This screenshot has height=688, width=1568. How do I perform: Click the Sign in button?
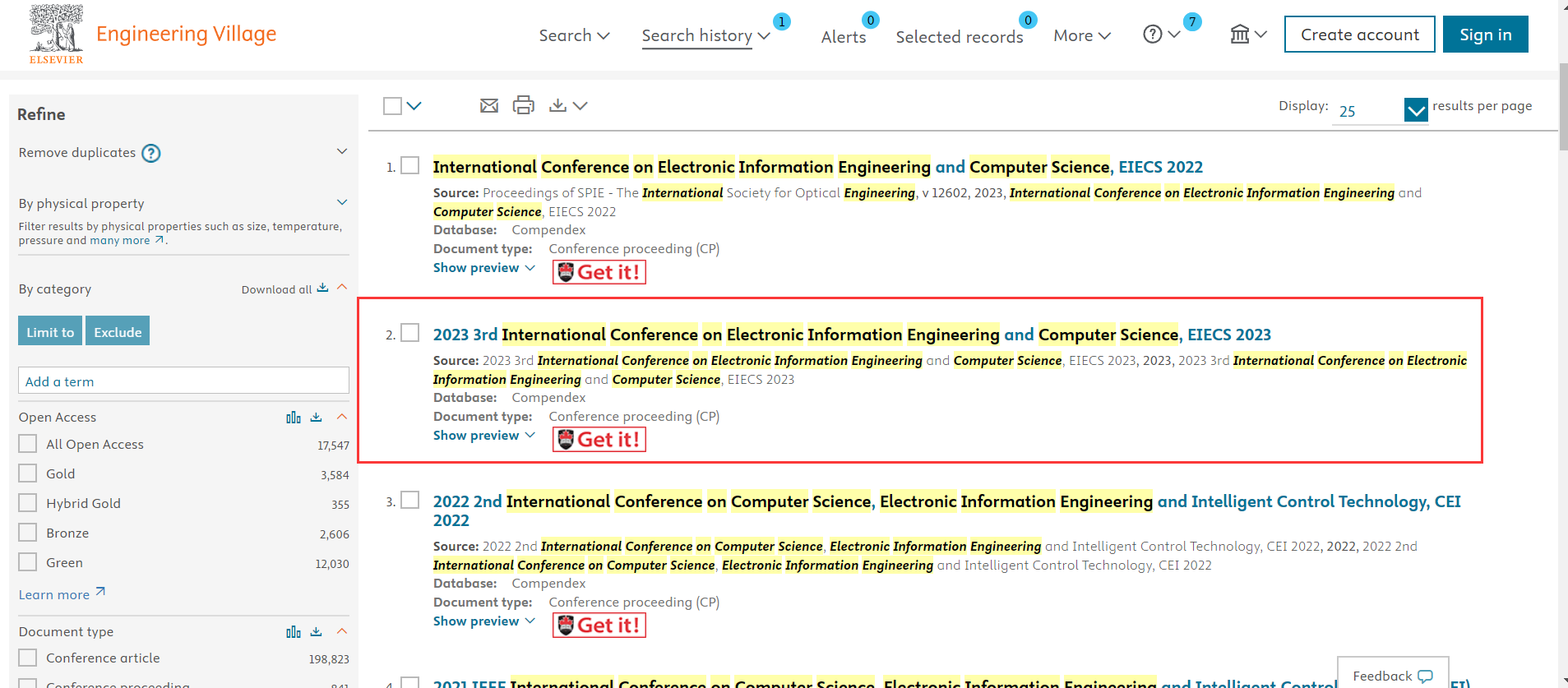pos(1486,35)
